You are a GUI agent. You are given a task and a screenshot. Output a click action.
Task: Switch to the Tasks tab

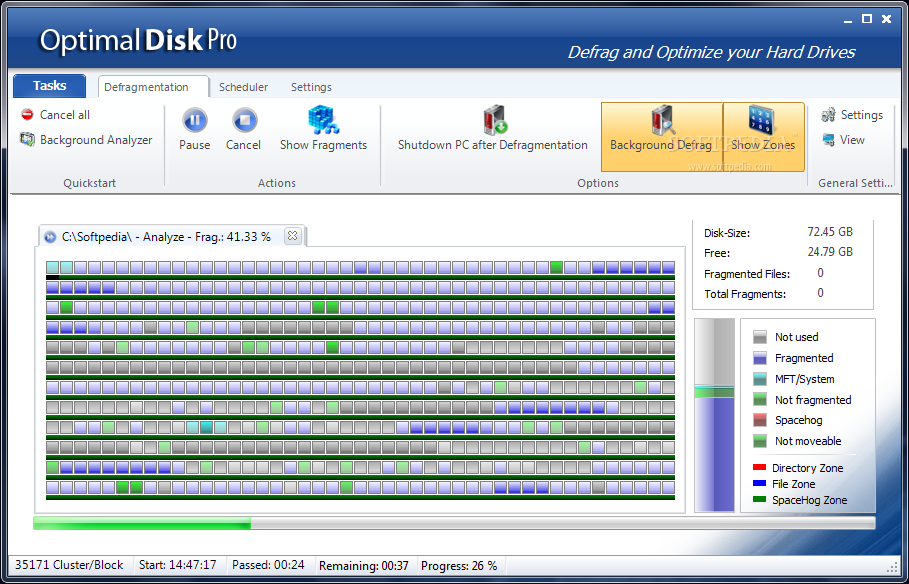coord(49,85)
